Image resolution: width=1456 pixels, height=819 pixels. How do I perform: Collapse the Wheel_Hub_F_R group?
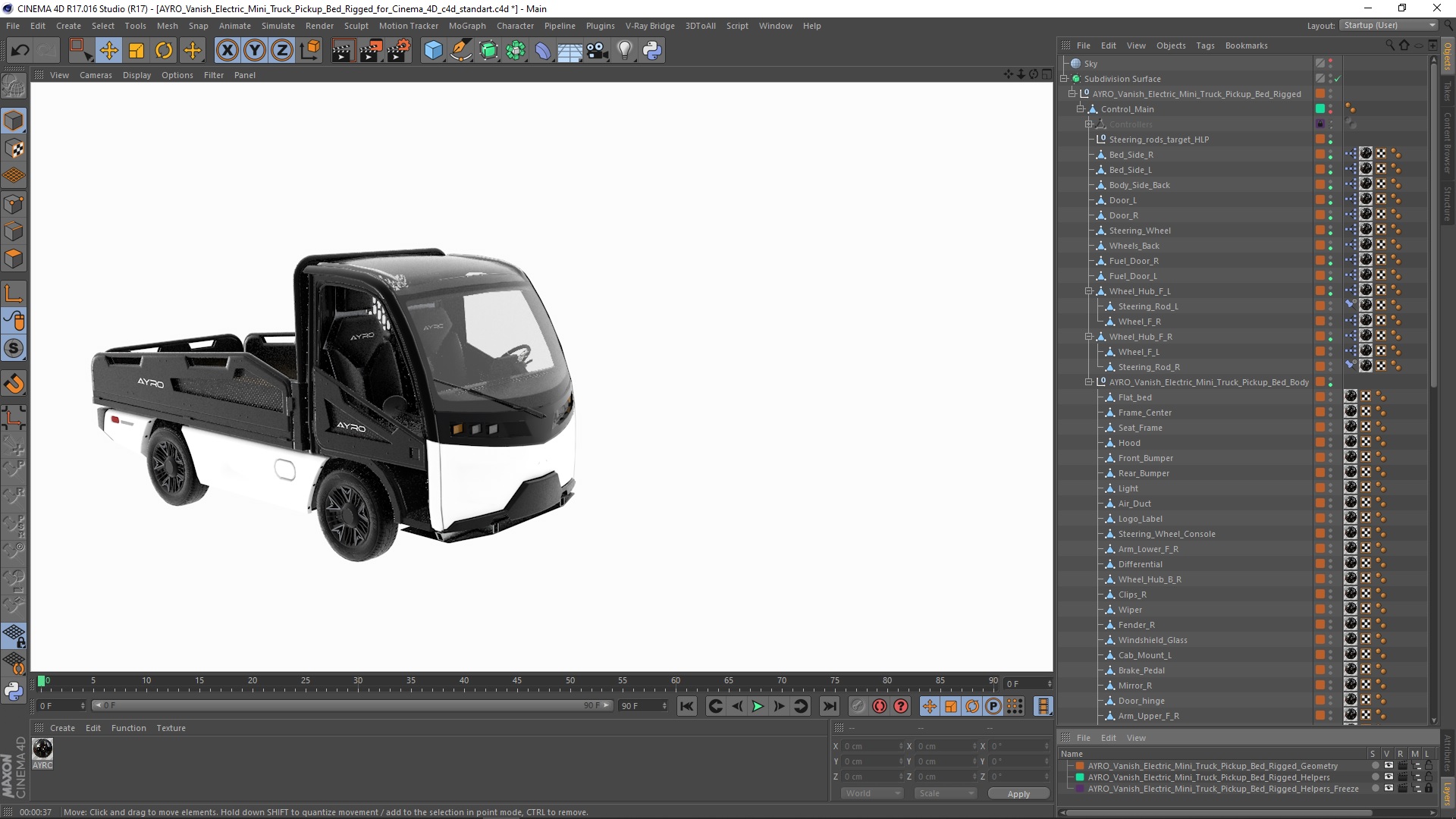(1089, 337)
